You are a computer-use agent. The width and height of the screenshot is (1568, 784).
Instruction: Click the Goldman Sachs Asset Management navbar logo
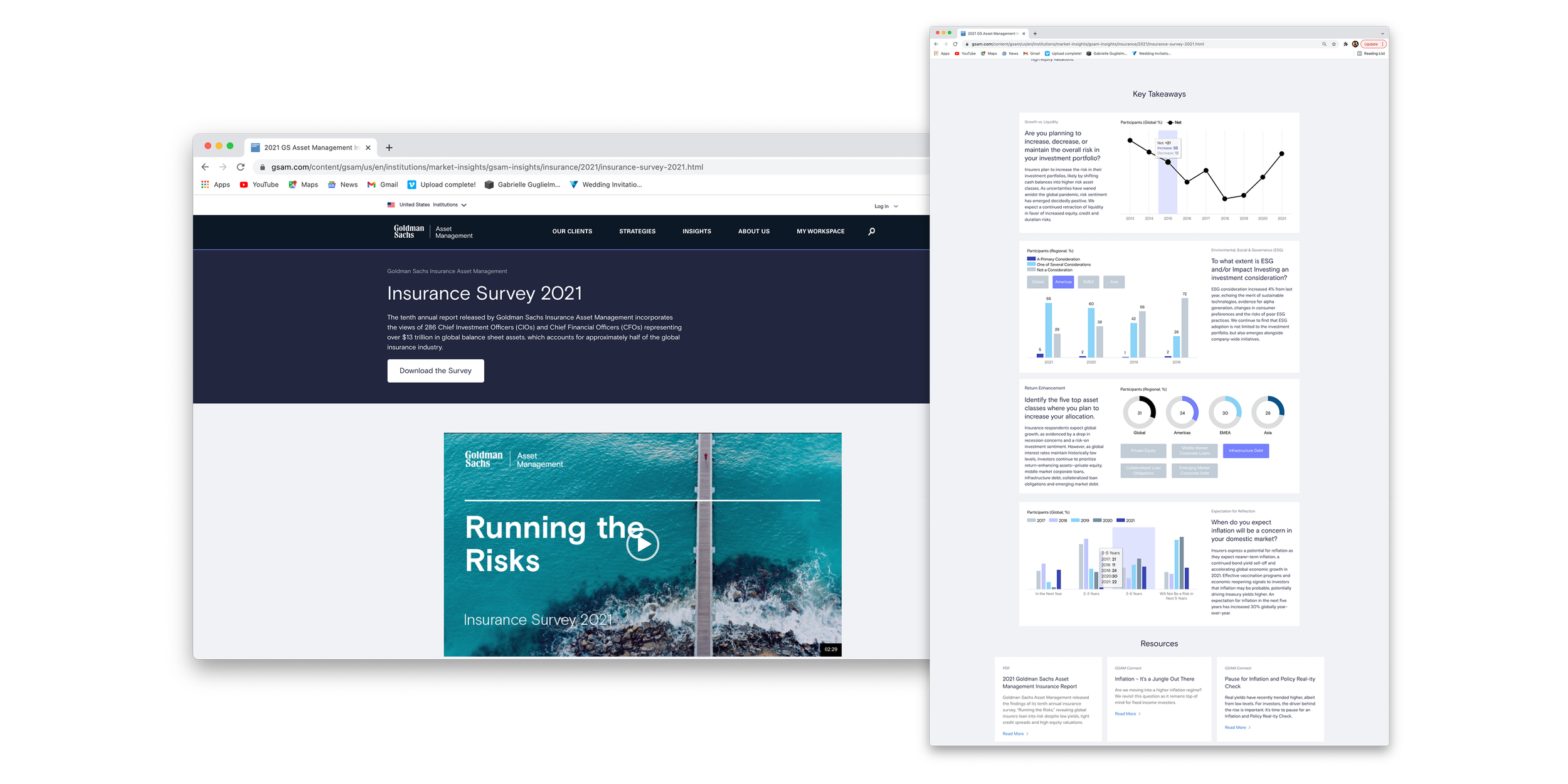[x=433, y=231]
